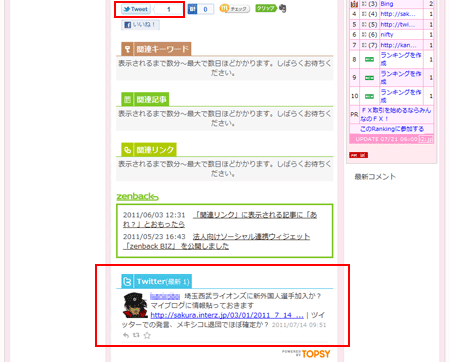Open the zenback post dated 2011/06/03 12:31
450x362 pixels.
pyautogui.click(x=220, y=220)
